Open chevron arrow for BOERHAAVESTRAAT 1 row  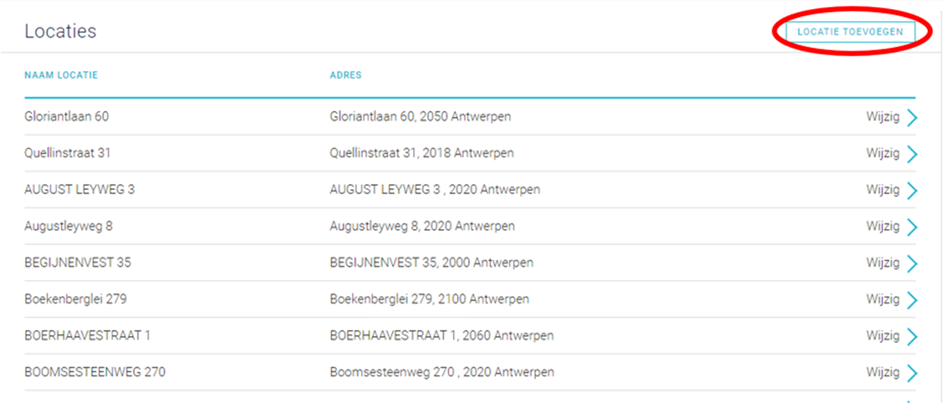click(x=912, y=336)
